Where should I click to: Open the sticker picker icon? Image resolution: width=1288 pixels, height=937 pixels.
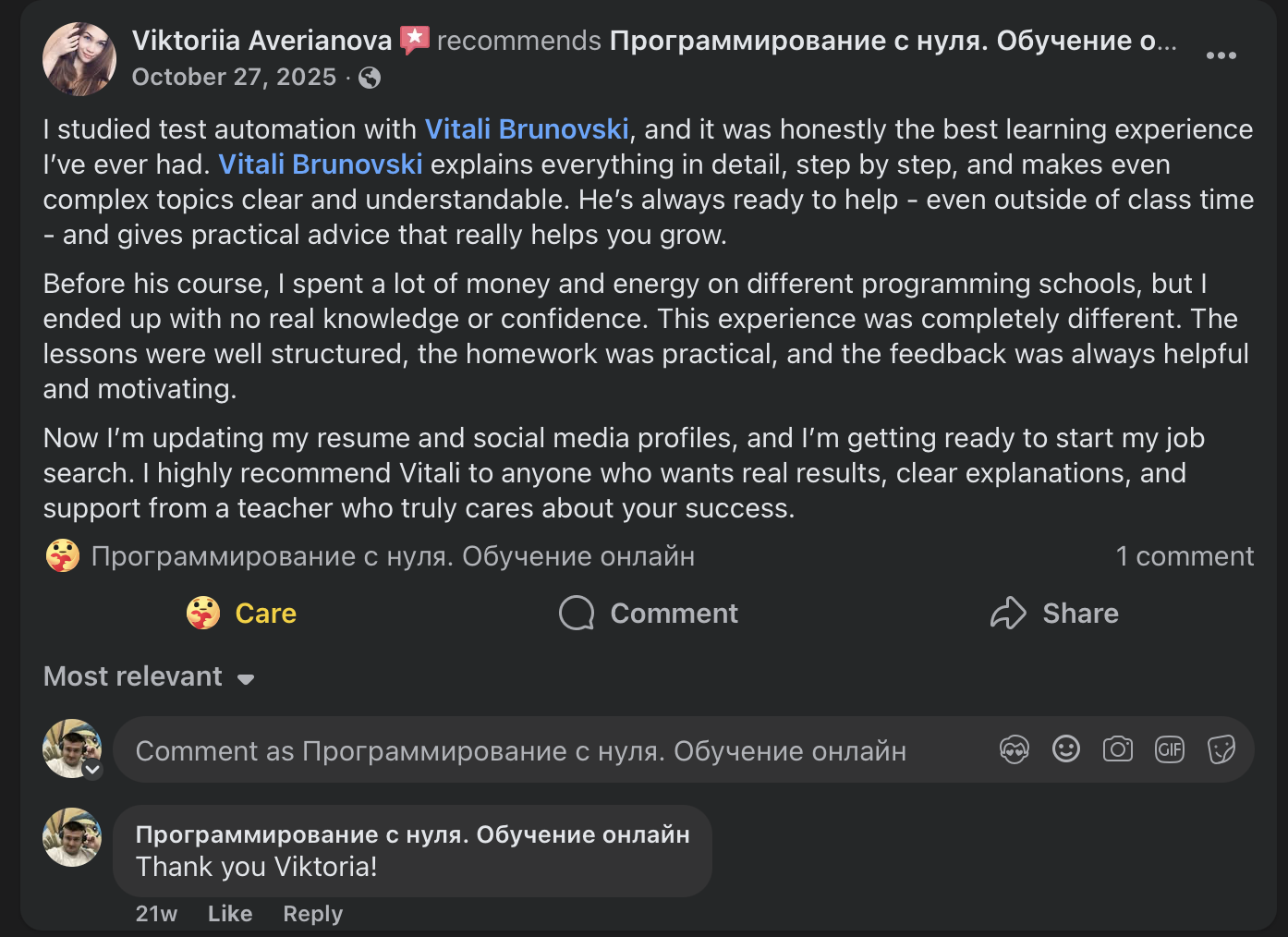click(1221, 749)
